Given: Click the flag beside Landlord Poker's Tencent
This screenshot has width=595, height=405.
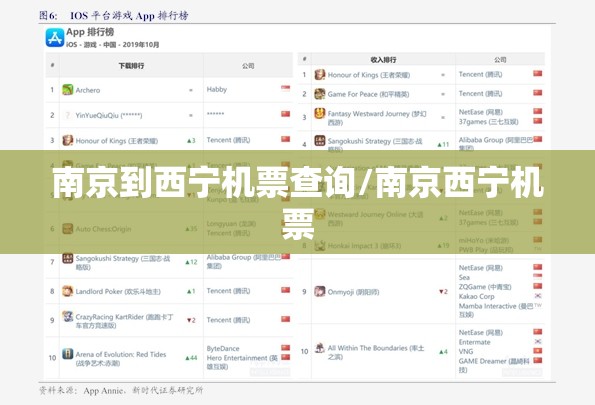Looking at the screenshot, I should 285,290.
